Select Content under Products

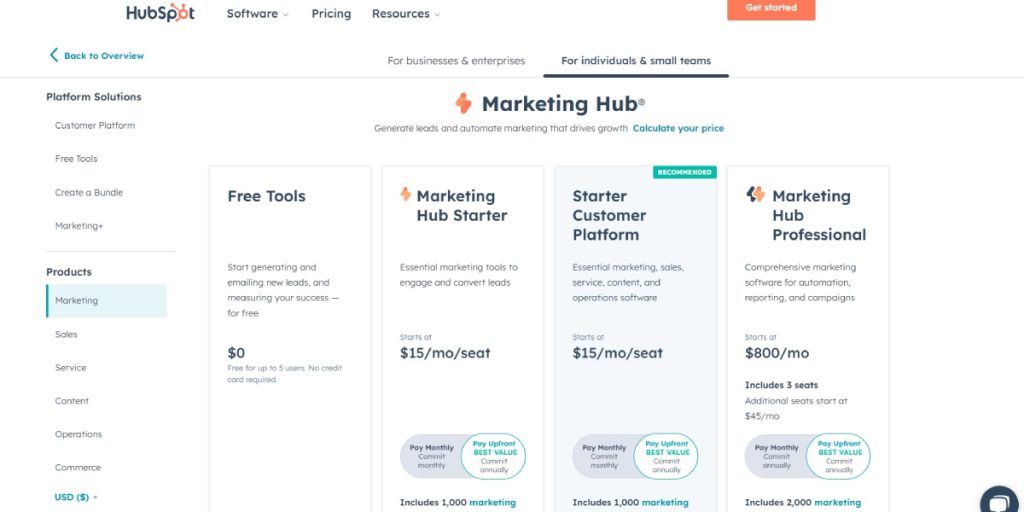(x=72, y=401)
